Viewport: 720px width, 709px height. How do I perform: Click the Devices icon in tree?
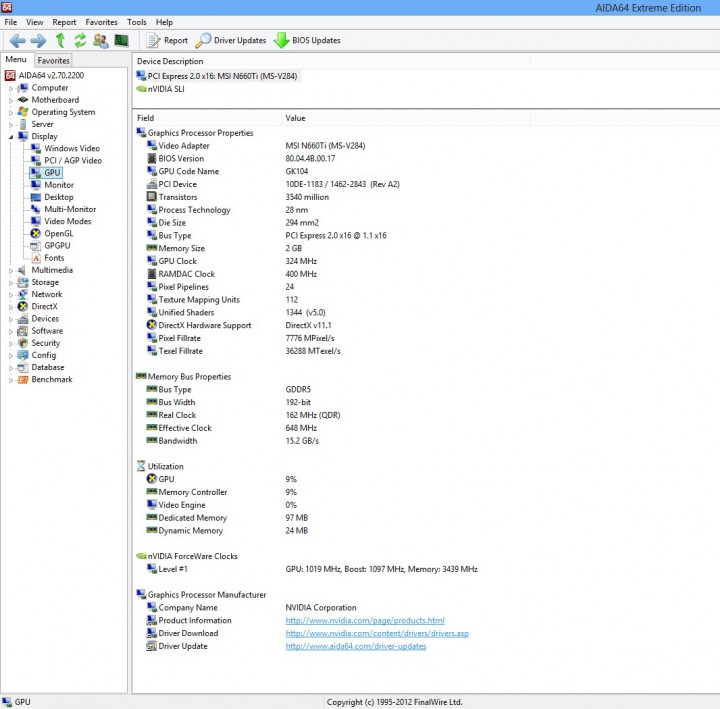tap(22, 319)
